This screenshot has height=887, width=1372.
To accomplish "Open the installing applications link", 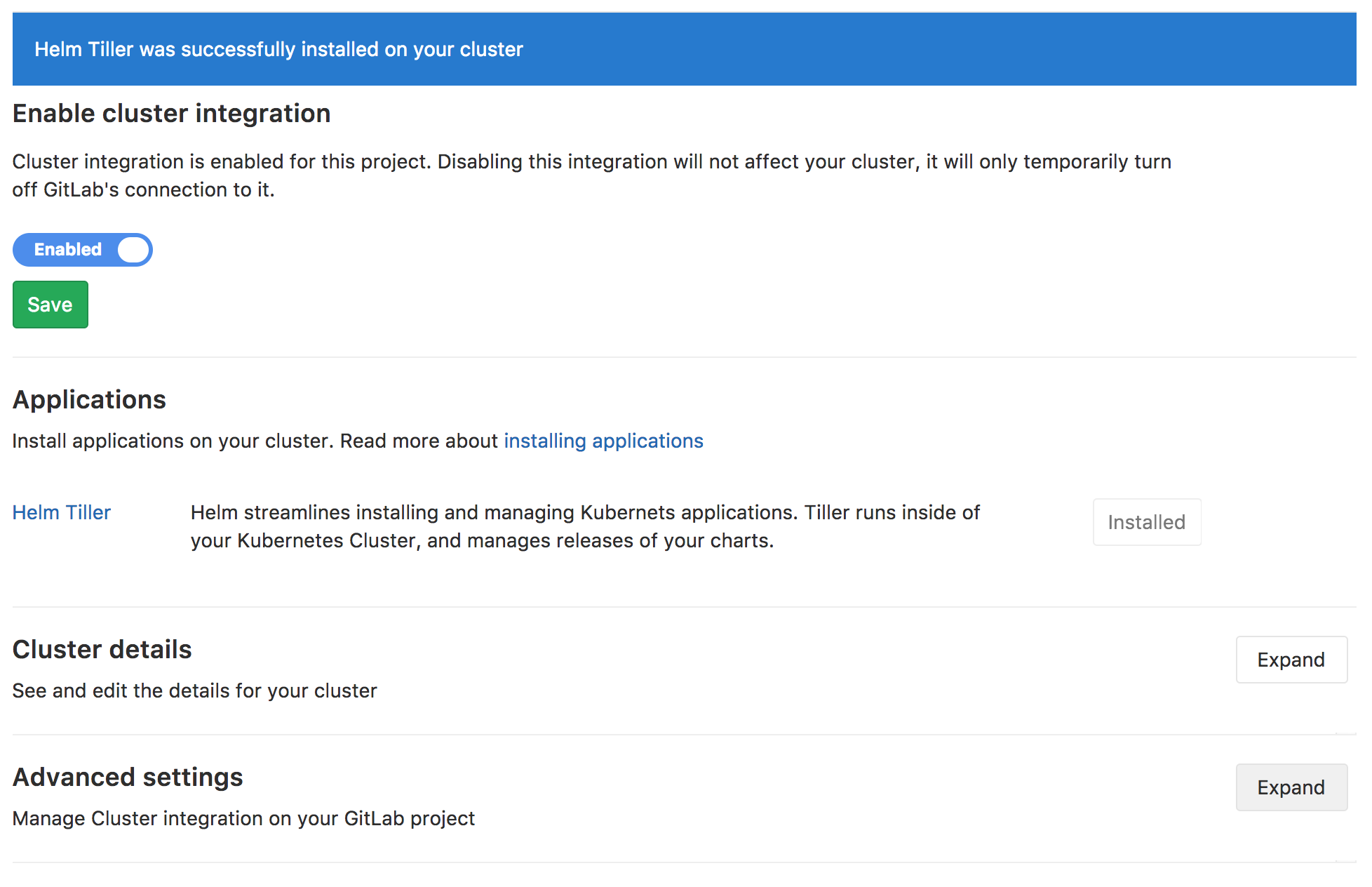I will coord(603,441).
